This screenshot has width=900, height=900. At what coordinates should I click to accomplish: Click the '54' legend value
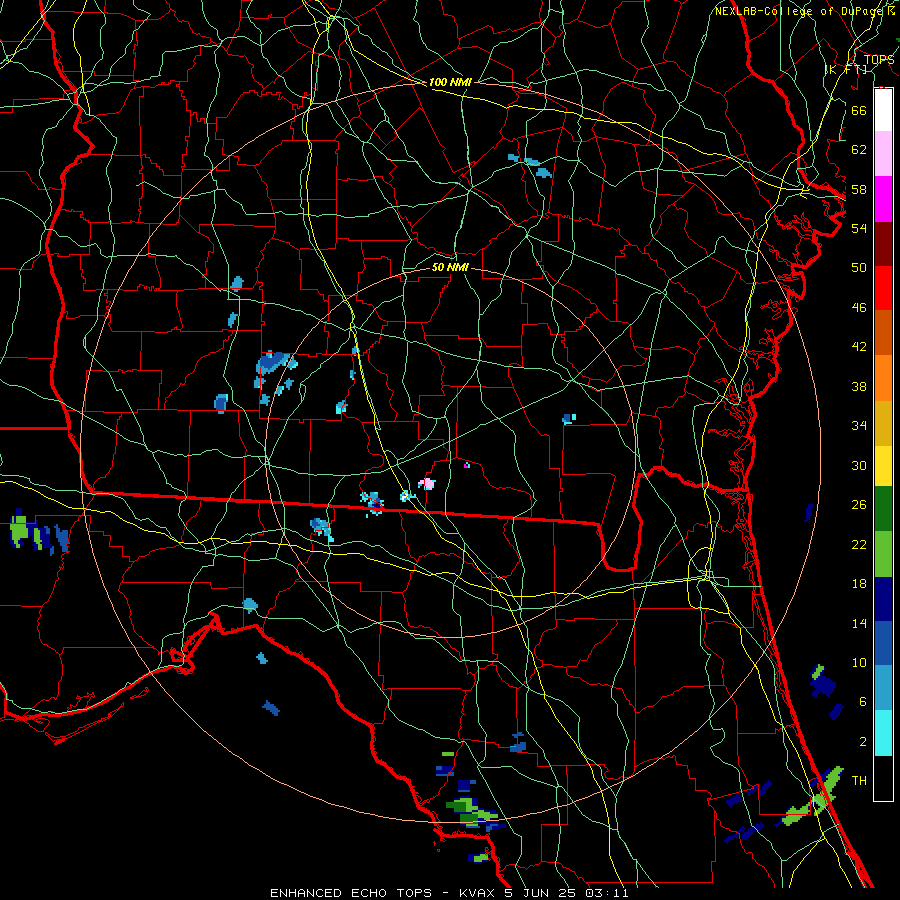point(859,228)
